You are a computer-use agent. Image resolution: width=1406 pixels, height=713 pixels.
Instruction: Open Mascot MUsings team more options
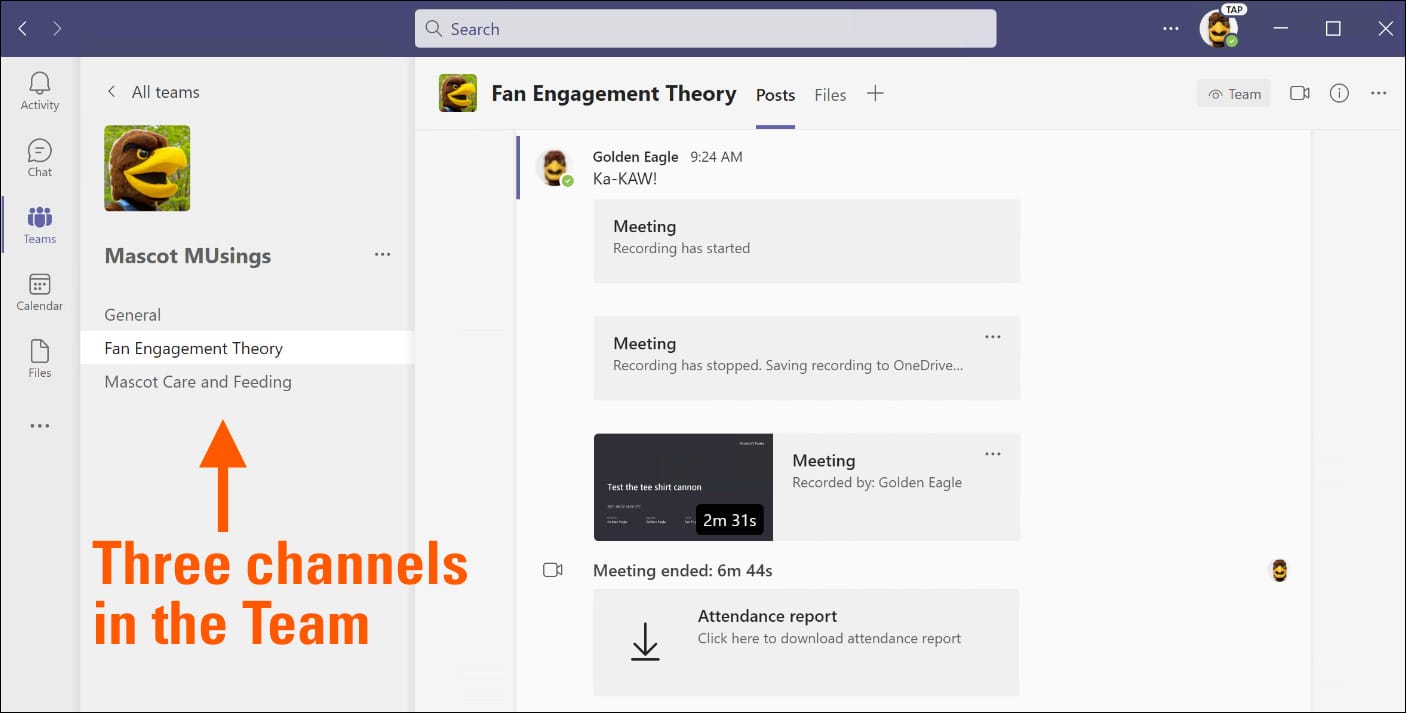[382, 255]
